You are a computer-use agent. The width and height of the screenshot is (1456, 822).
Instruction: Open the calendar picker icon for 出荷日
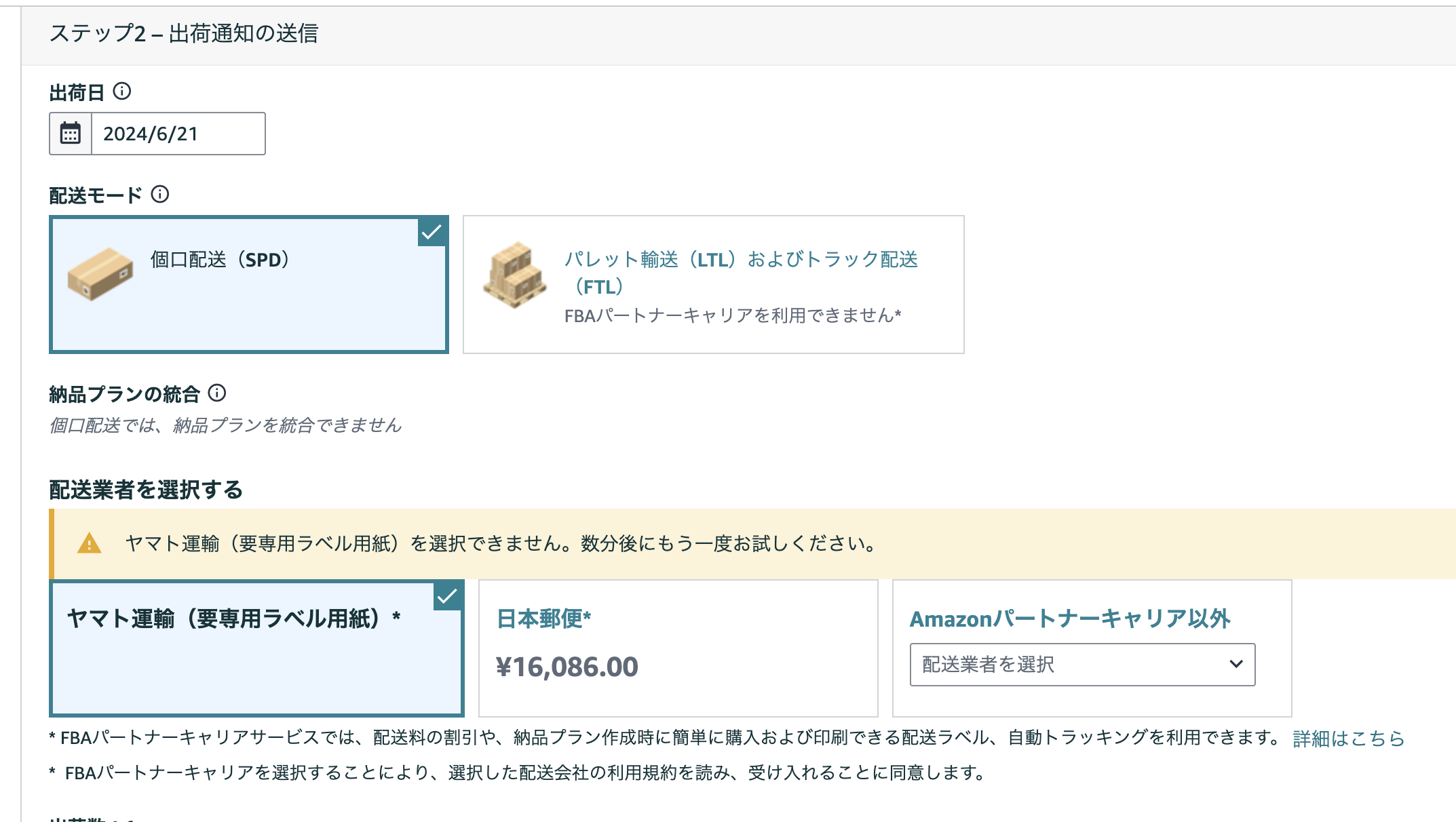71,134
